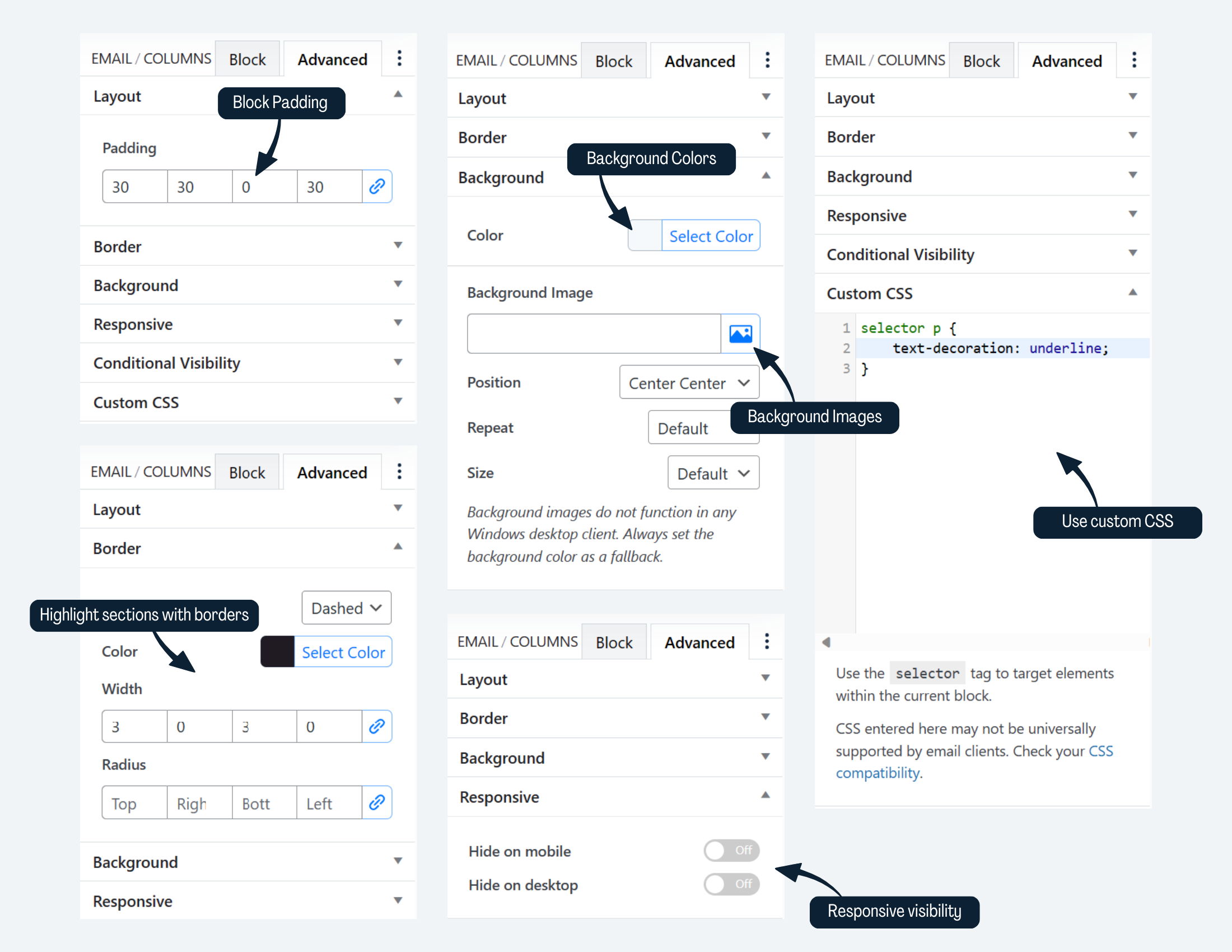Screen dimensions: 1232x952
Task: Click Select Color for background color
Action: [x=711, y=236]
